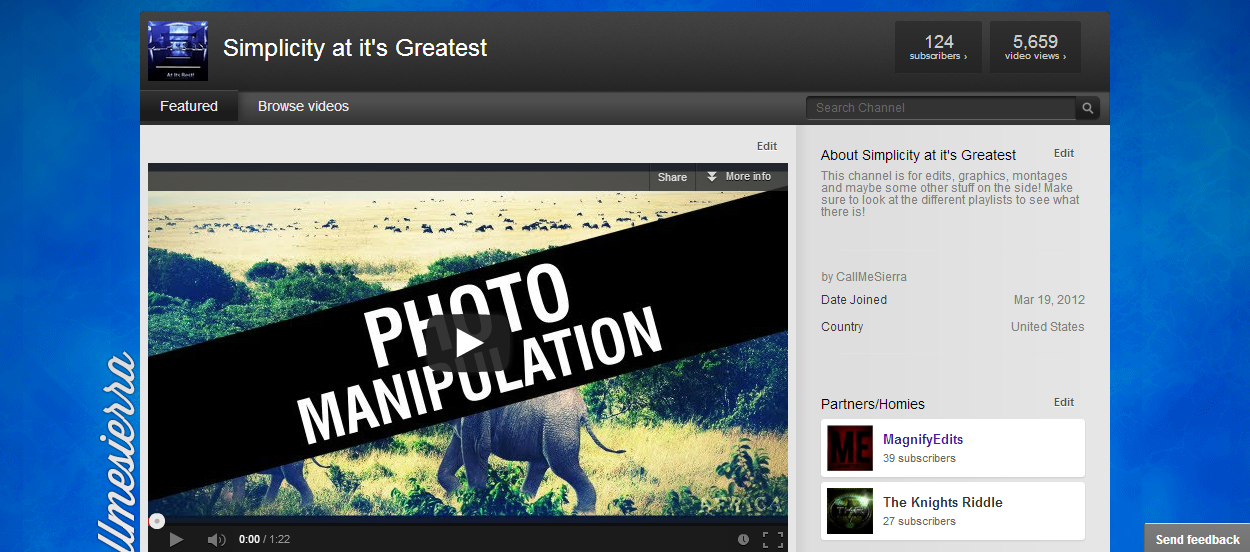Click the Date Joined value Mar 19, 2012

1049,300
